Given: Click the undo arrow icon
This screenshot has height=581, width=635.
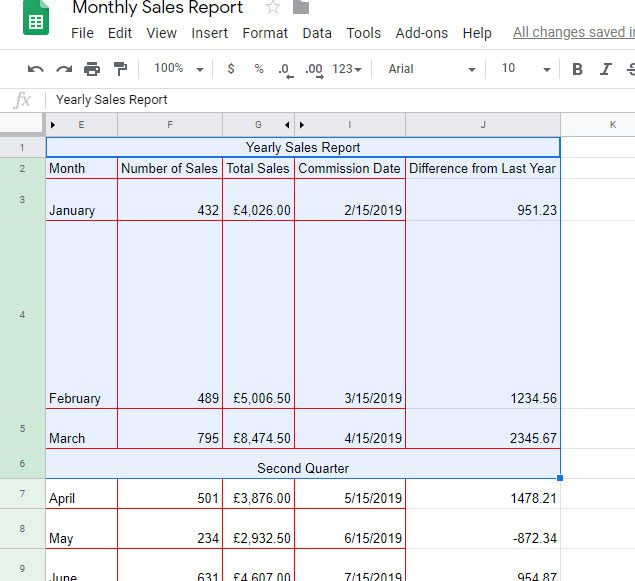Looking at the screenshot, I should coord(36,69).
